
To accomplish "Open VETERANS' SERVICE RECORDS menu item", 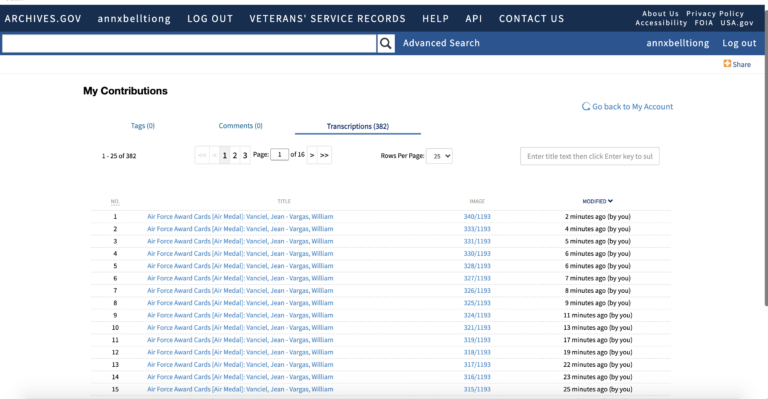I will (327, 19).
